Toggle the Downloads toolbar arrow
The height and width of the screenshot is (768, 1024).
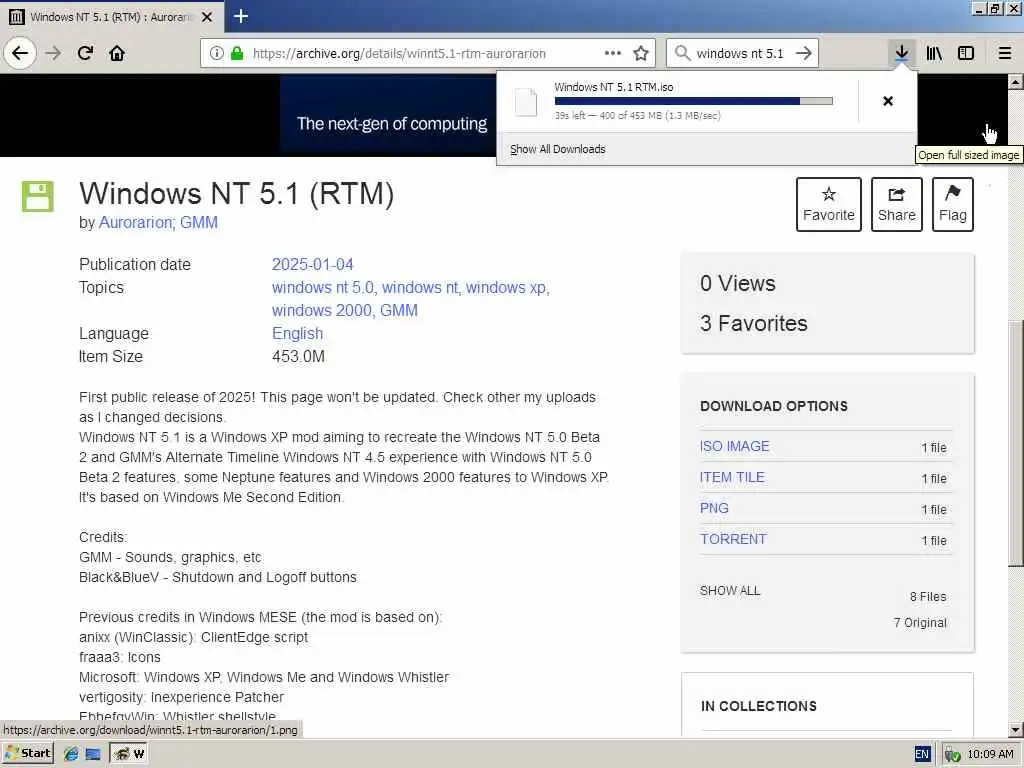[x=901, y=53]
